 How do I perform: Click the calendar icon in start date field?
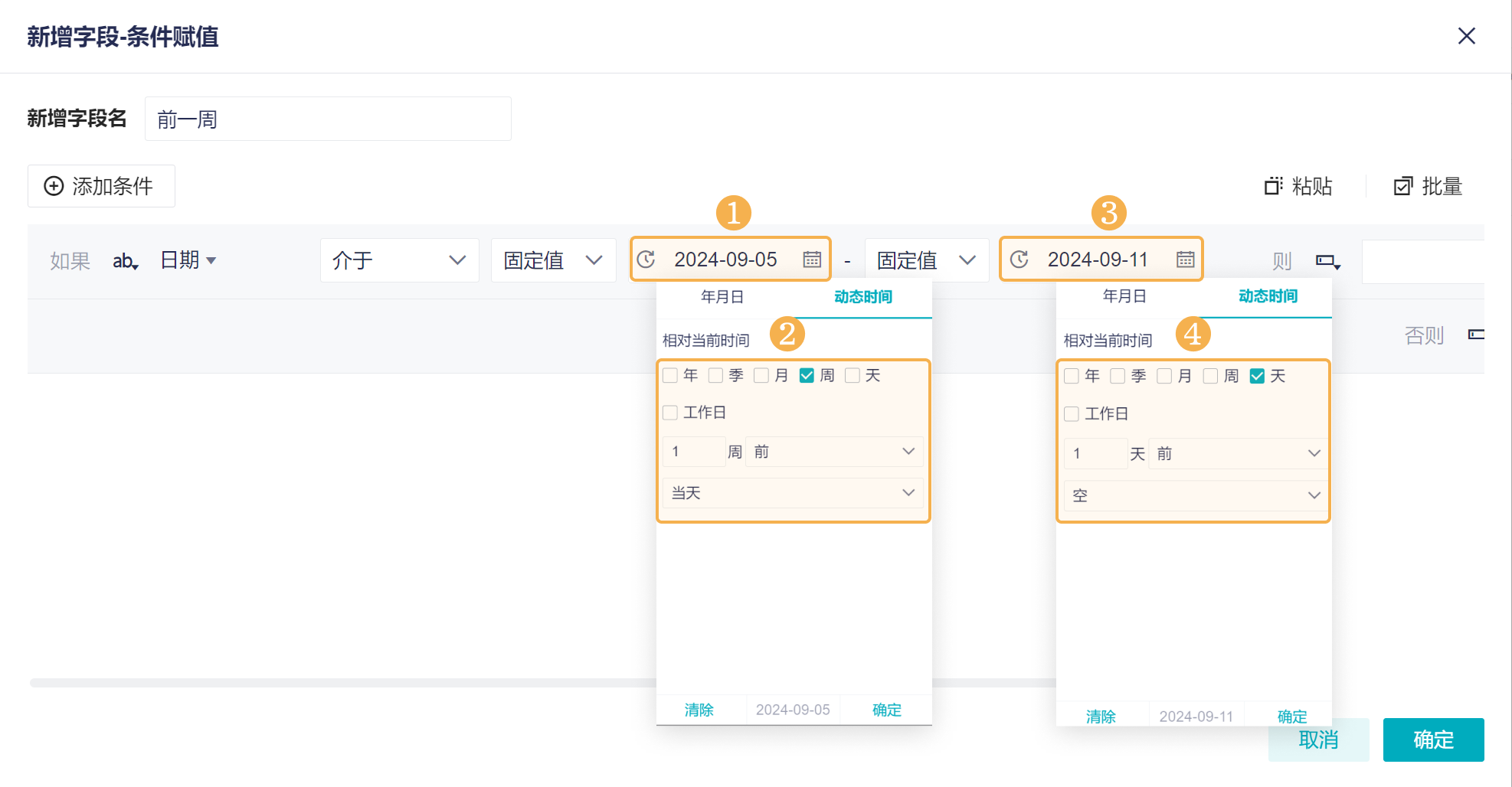pyautogui.click(x=812, y=260)
